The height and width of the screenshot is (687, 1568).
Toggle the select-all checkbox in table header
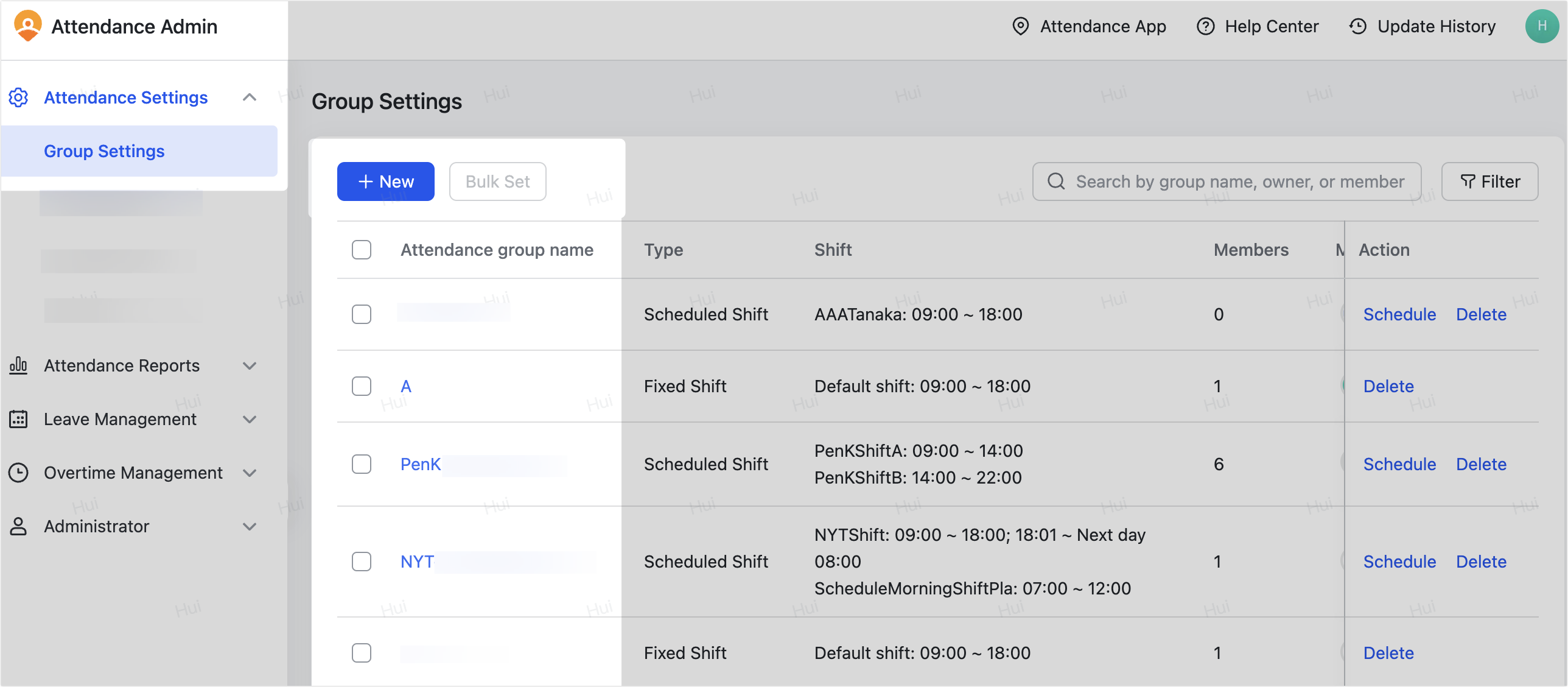(362, 250)
